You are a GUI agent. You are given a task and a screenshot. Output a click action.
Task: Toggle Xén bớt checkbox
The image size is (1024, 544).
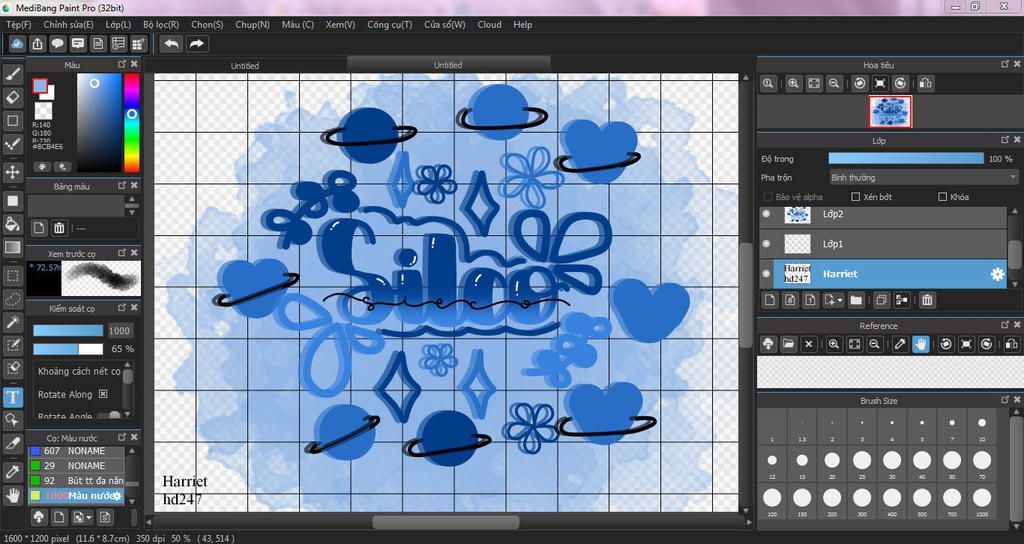856,197
